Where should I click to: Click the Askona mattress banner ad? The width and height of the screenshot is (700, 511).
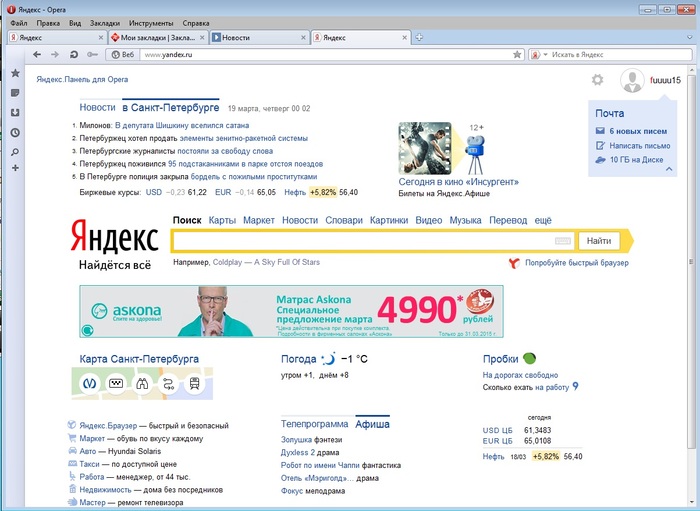point(291,312)
